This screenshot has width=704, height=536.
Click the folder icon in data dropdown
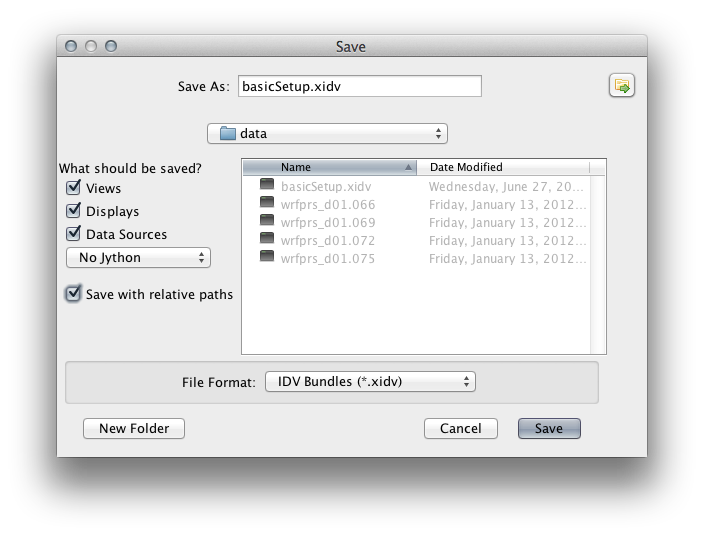226,133
